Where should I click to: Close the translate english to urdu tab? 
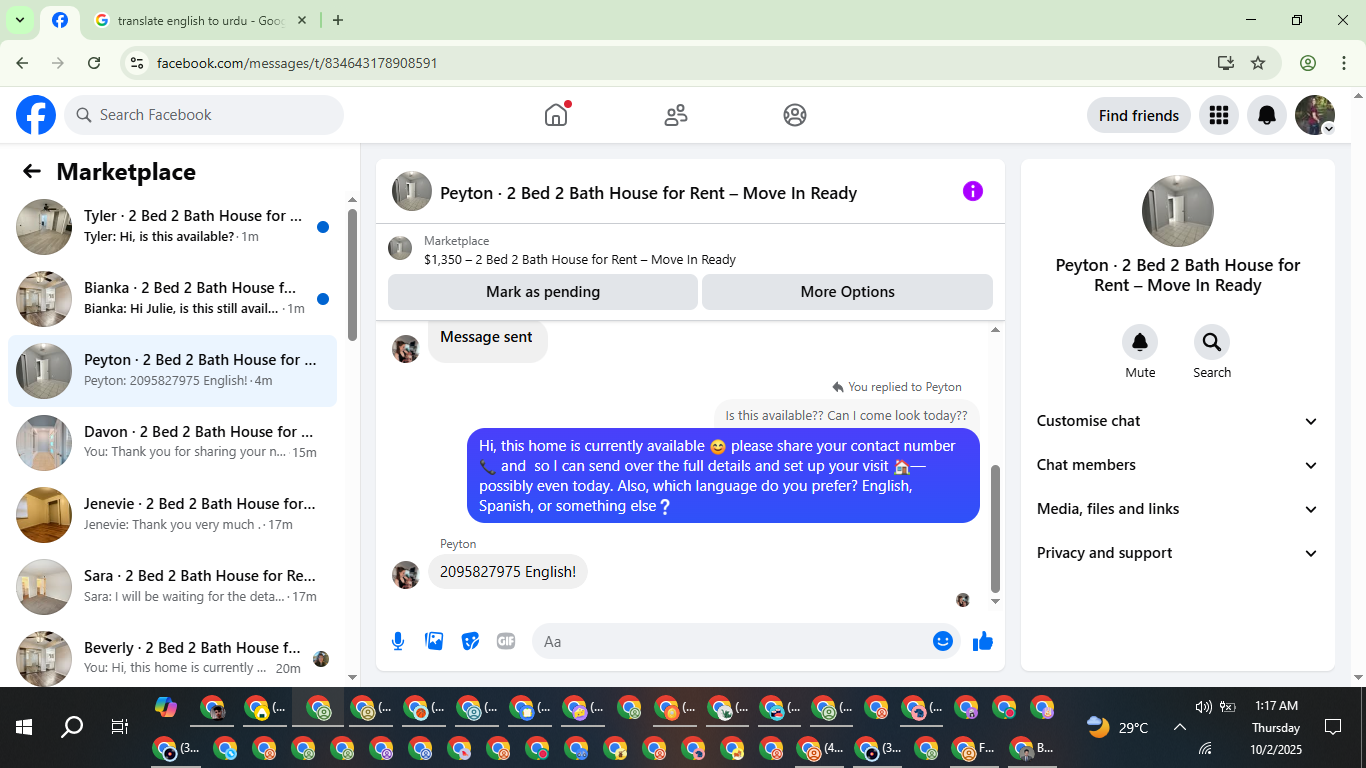coord(302,20)
